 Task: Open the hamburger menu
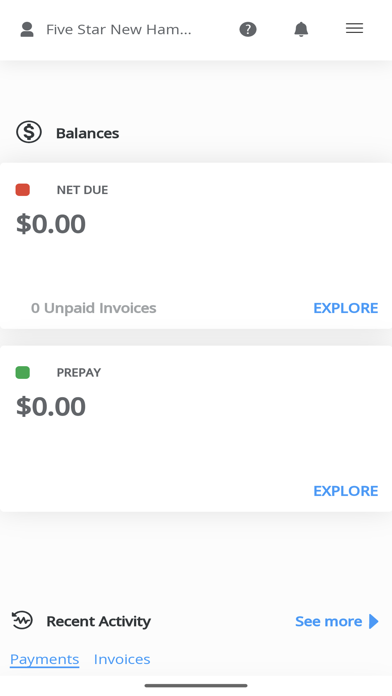354,28
